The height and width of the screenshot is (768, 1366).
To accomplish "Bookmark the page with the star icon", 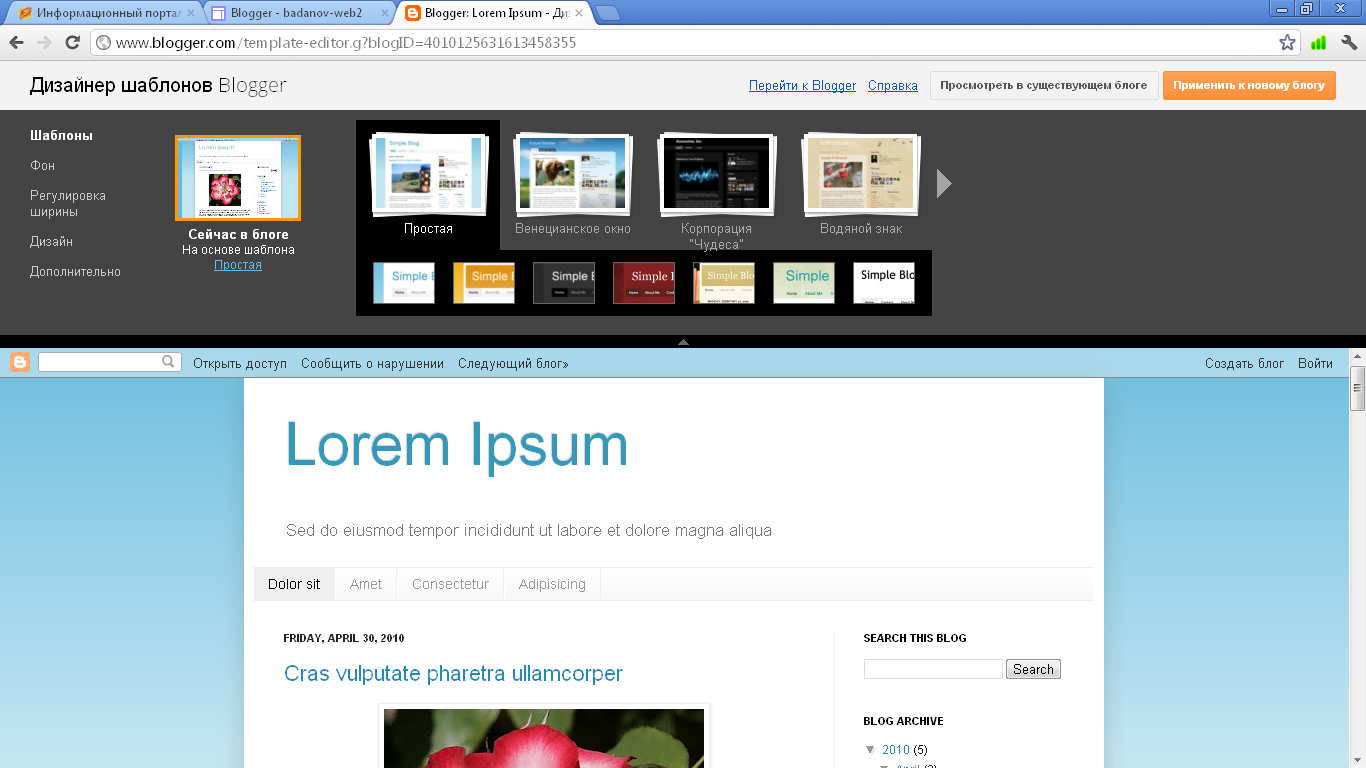I will pyautogui.click(x=1287, y=43).
